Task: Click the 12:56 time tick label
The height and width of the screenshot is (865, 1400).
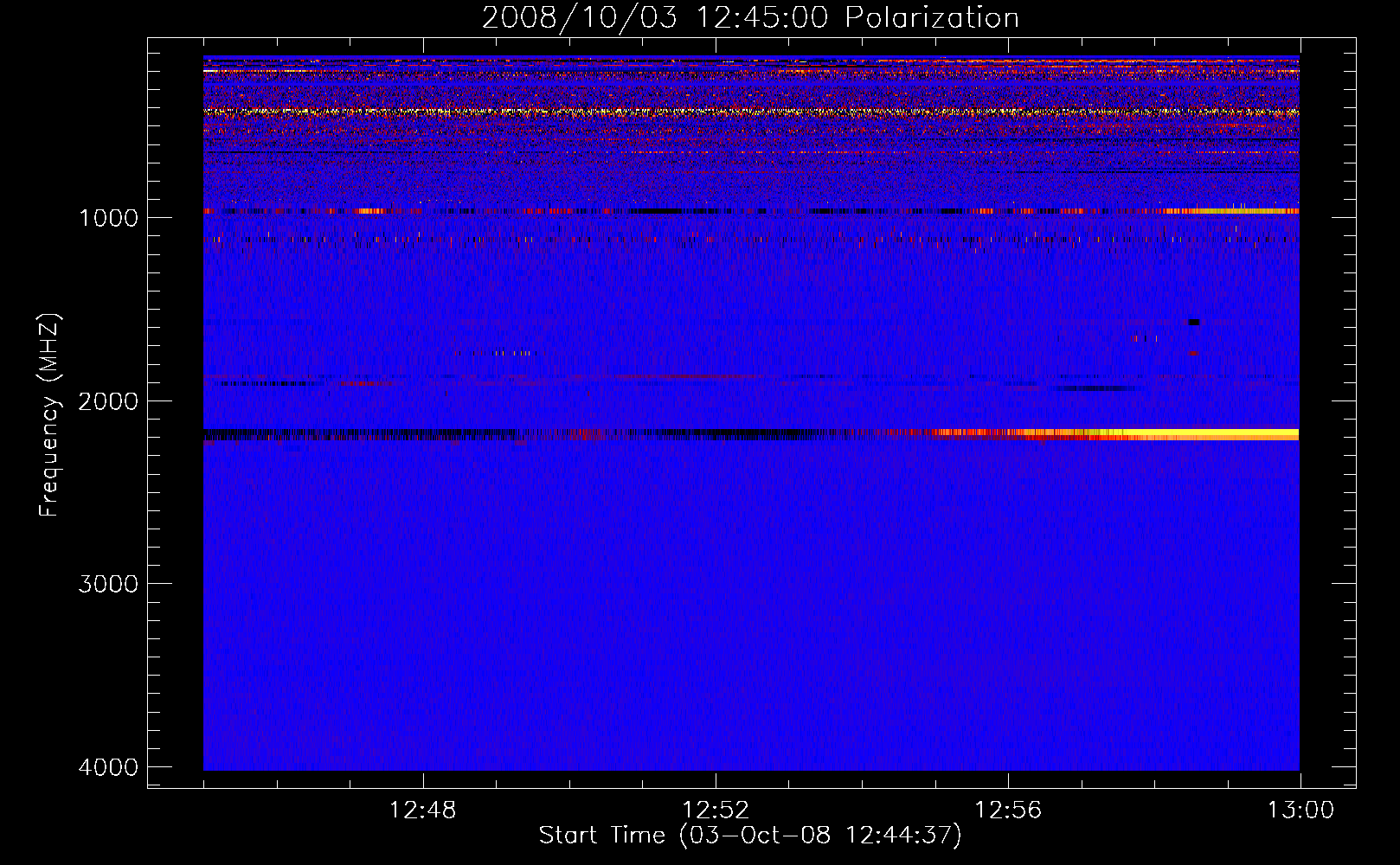Action: 1008,811
